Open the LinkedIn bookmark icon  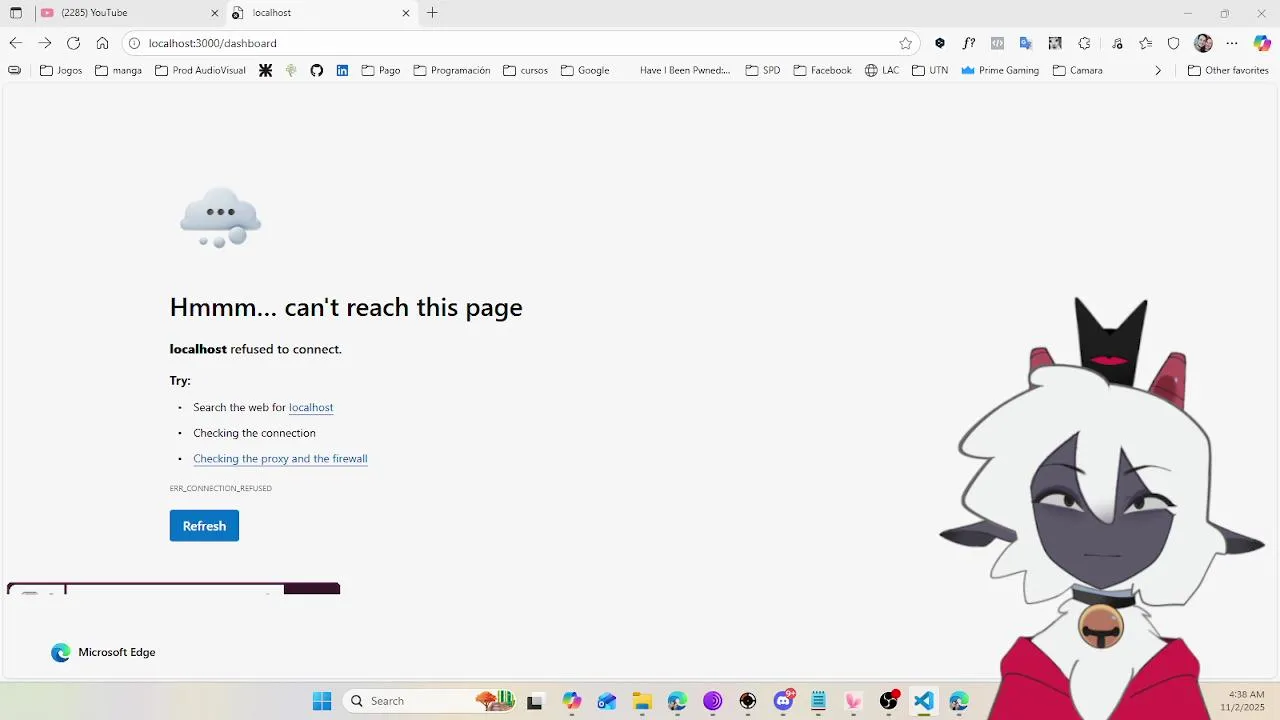342,70
